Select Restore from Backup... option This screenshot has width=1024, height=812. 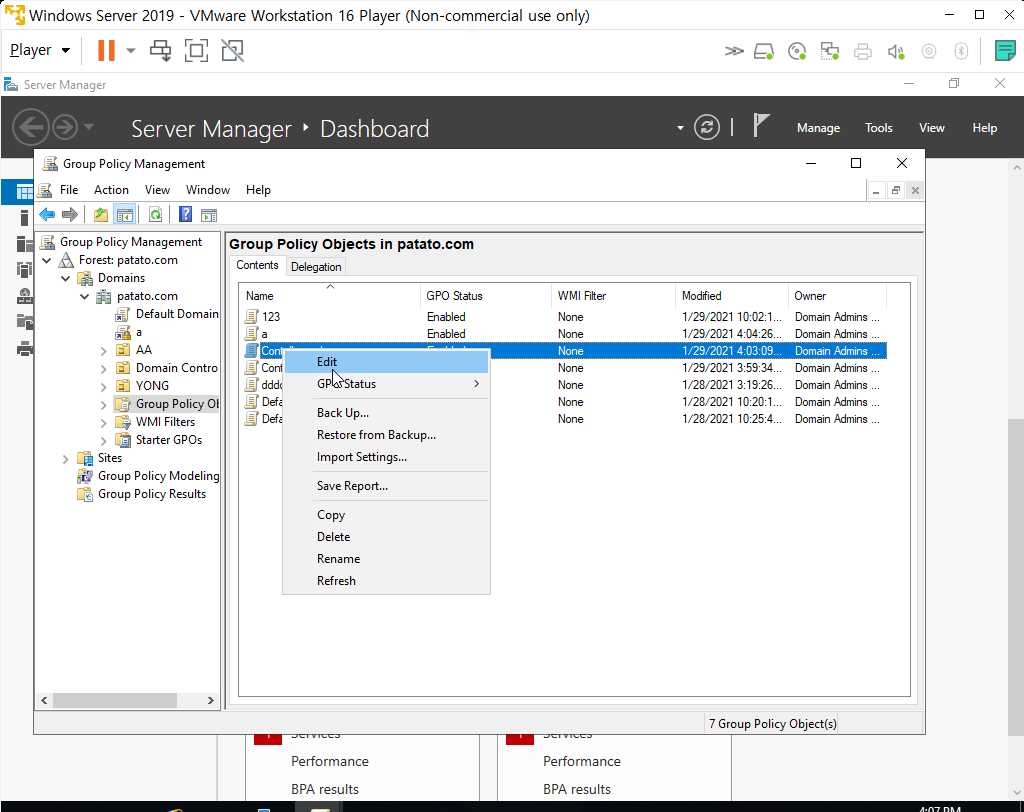coord(386,435)
